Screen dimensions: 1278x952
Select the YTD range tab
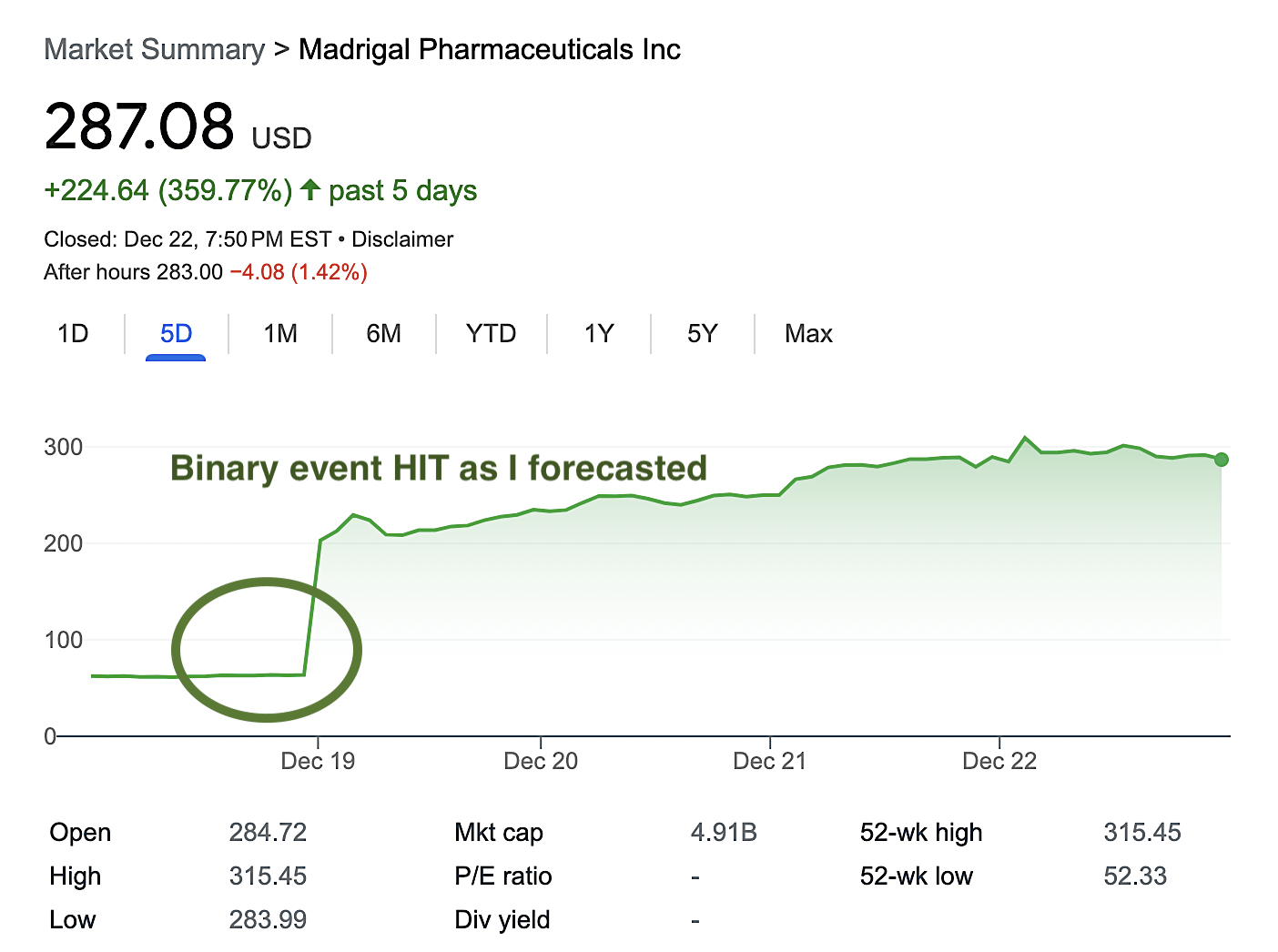[x=491, y=334]
